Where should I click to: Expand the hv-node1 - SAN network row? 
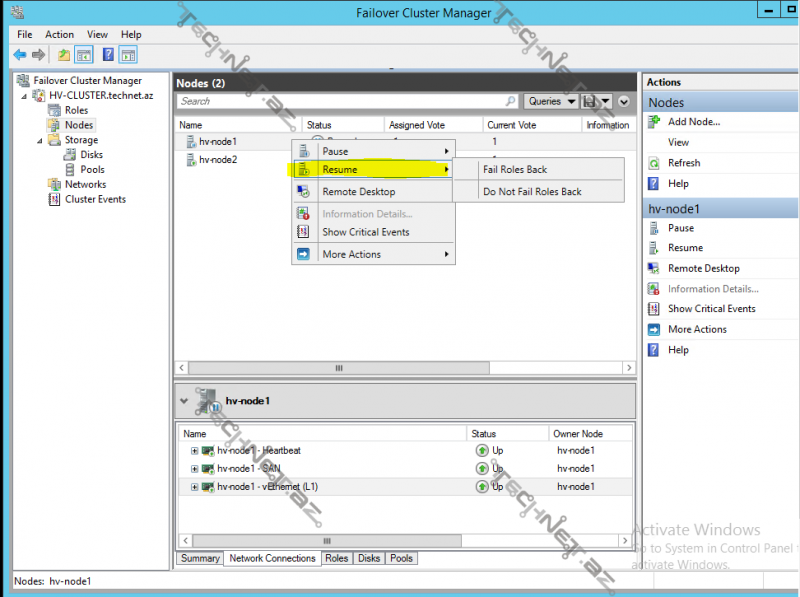pyautogui.click(x=194, y=469)
